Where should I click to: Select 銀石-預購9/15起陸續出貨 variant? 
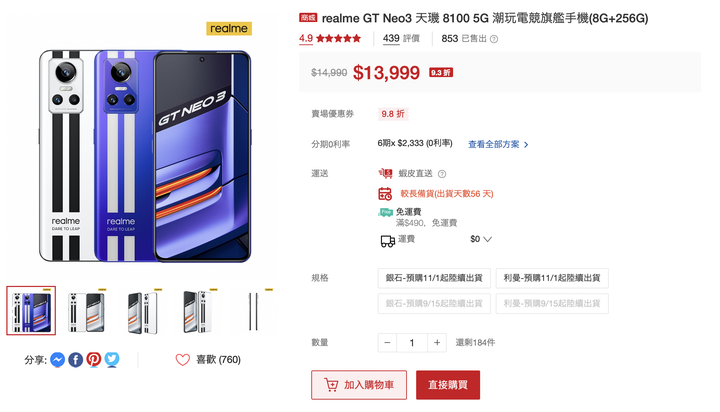pos(434,303)
